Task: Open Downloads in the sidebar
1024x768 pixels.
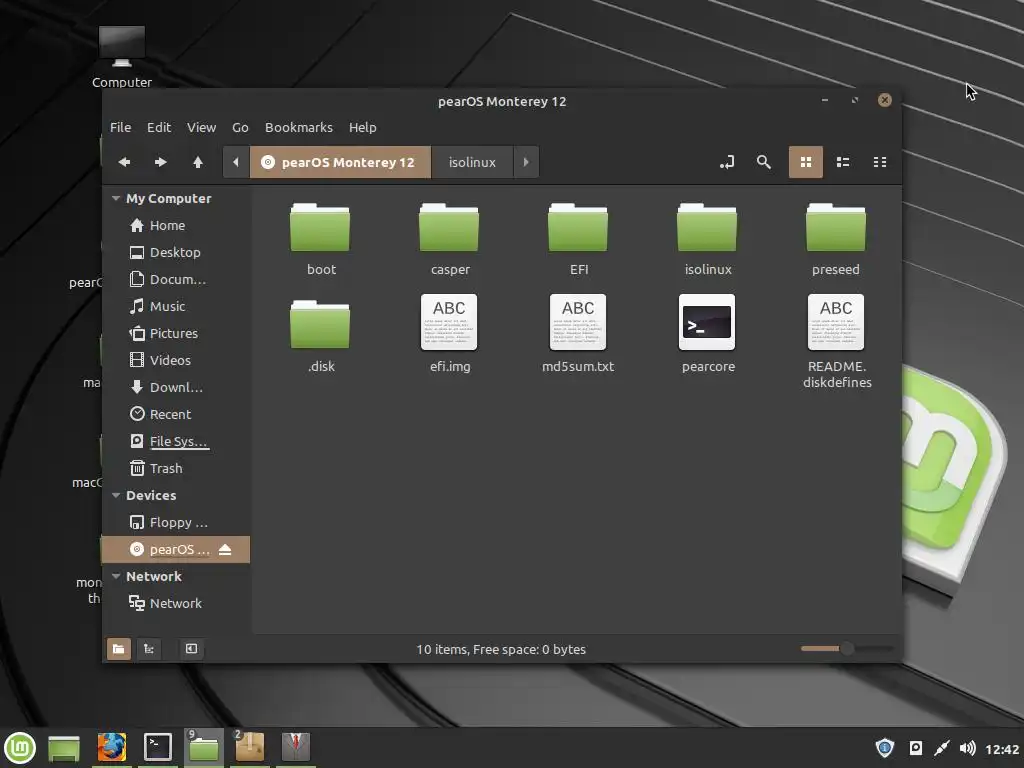Action: tap(176, 387)
